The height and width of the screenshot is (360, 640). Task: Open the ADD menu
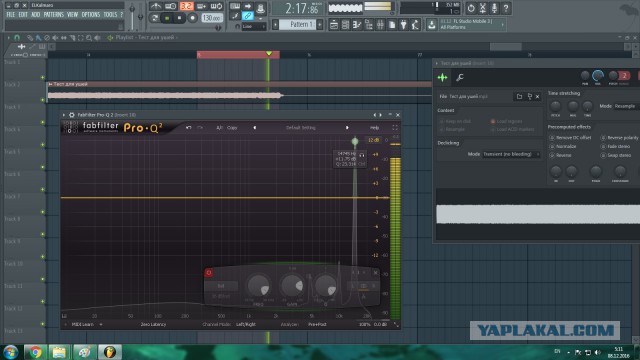click(x=36, y=15)
